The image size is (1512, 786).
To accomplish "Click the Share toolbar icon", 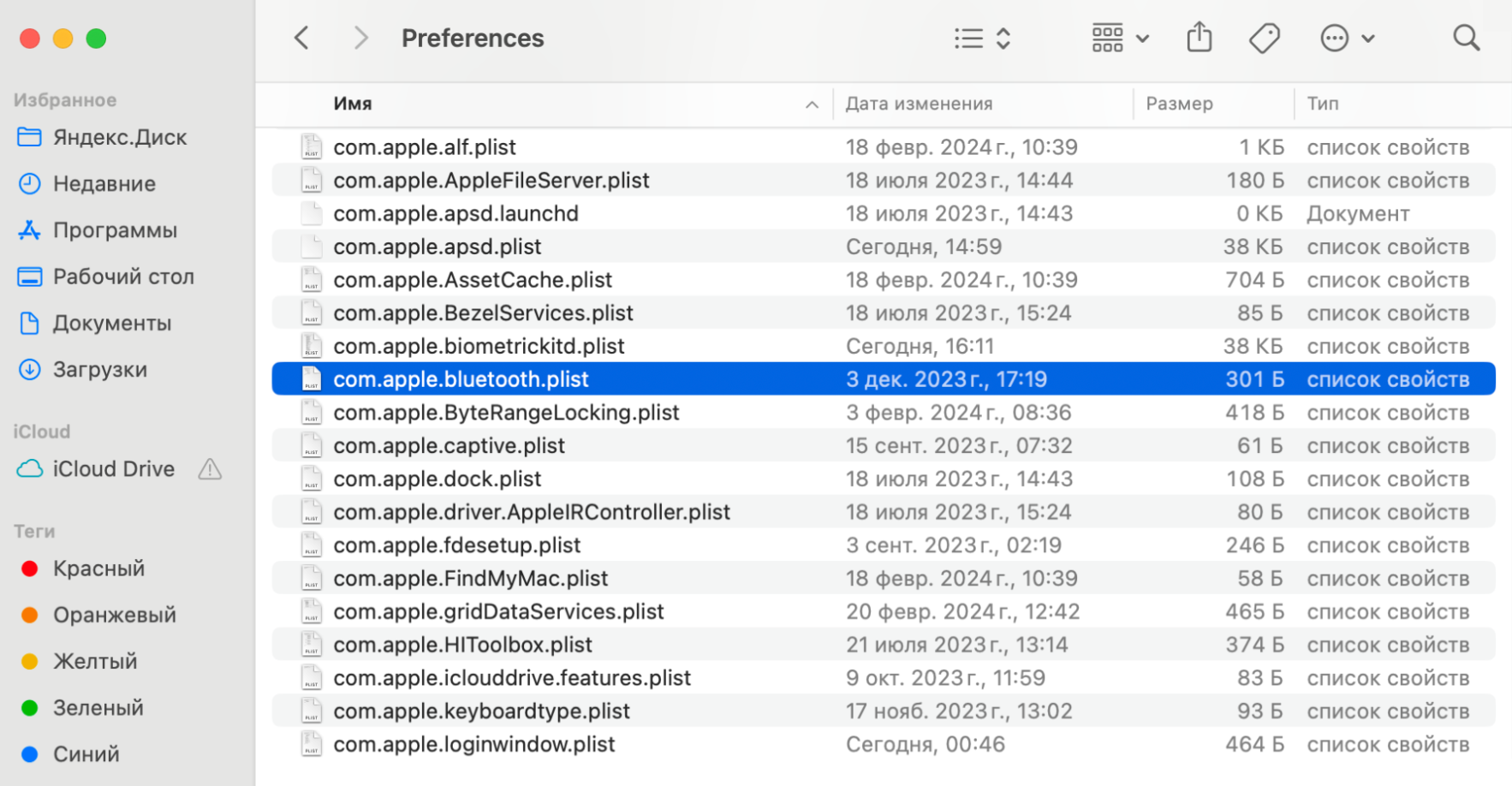I will click(1199, 37).
